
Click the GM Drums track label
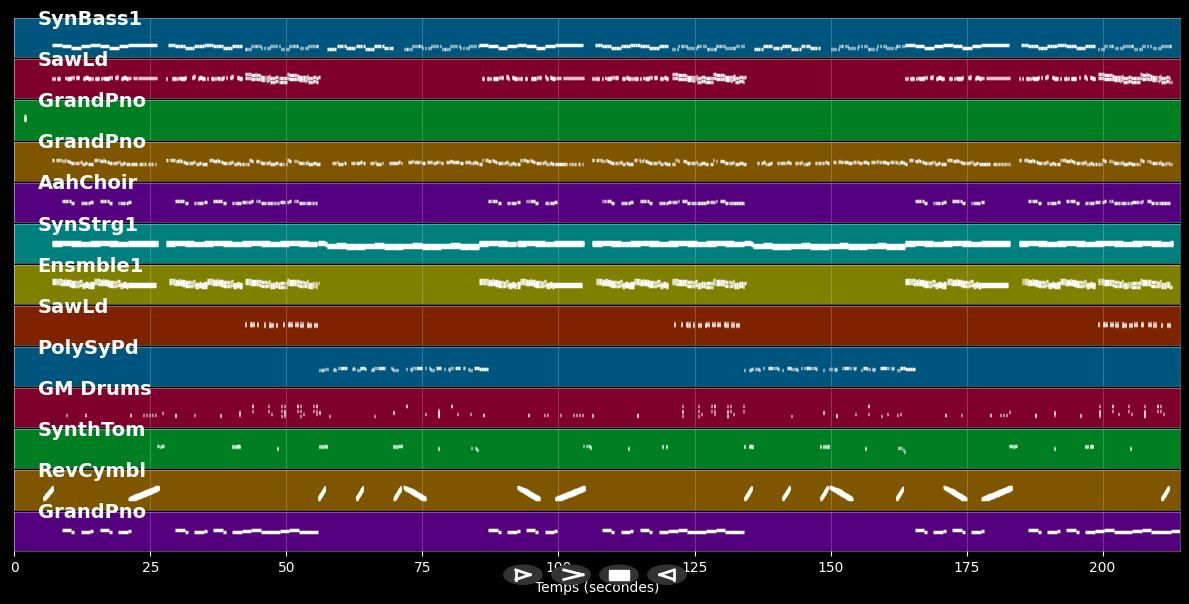tap(94, 389)
